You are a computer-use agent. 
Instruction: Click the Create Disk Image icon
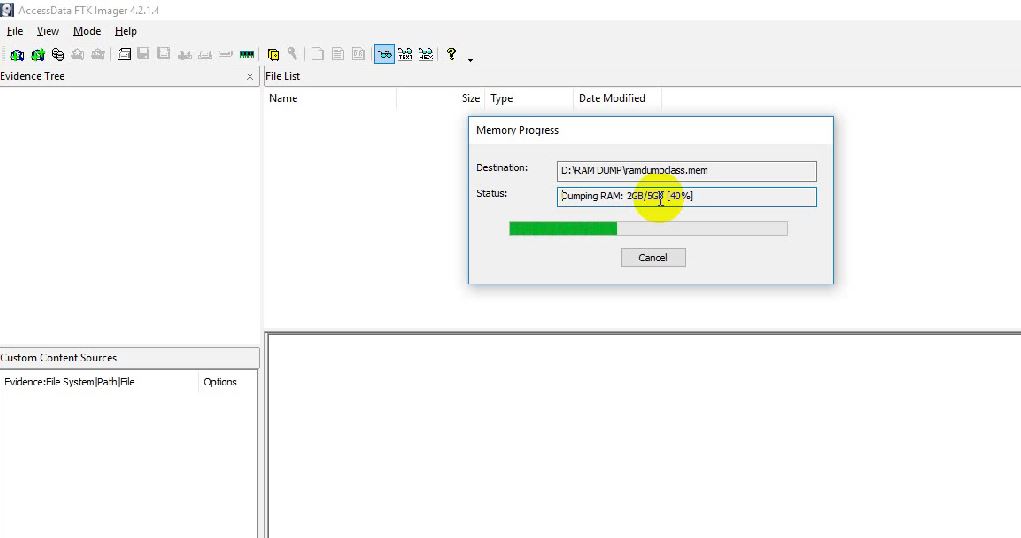pos(124,54)
